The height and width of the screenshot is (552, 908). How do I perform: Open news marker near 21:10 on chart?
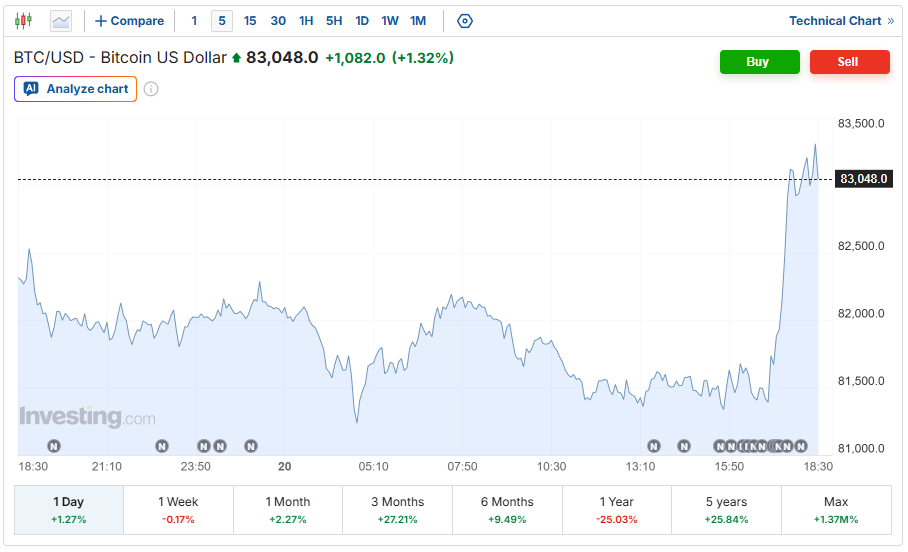coord(162,446)
